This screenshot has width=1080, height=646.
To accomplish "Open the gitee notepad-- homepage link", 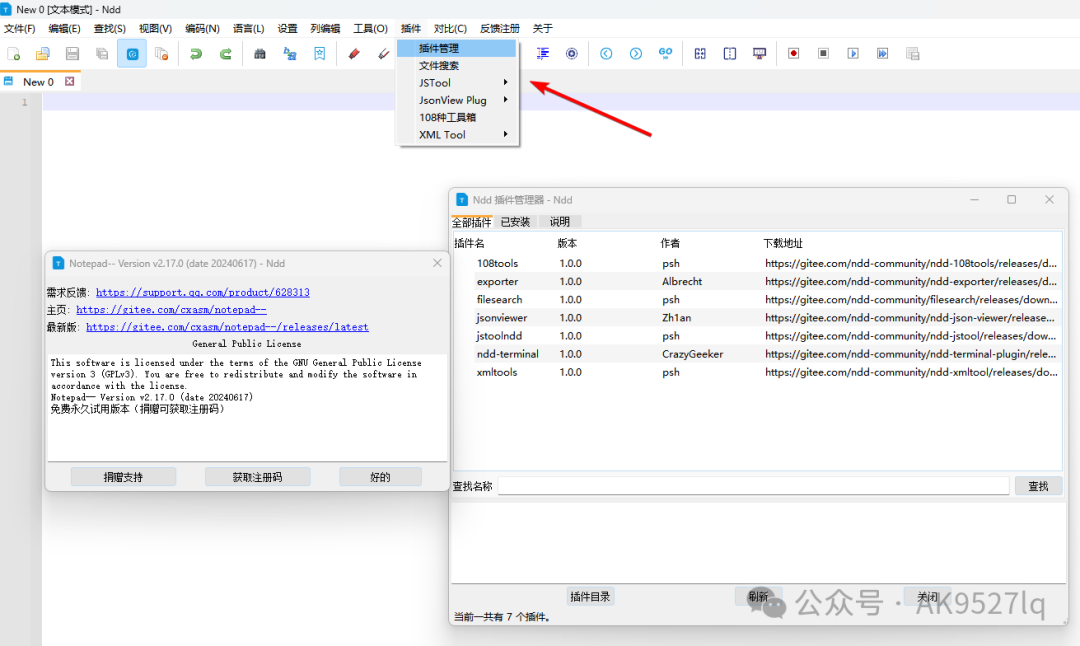I will point(172,310).
